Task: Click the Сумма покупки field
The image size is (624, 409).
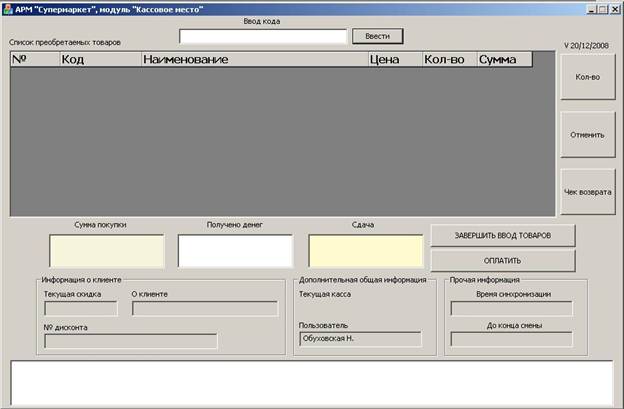Action: (107, 251)
